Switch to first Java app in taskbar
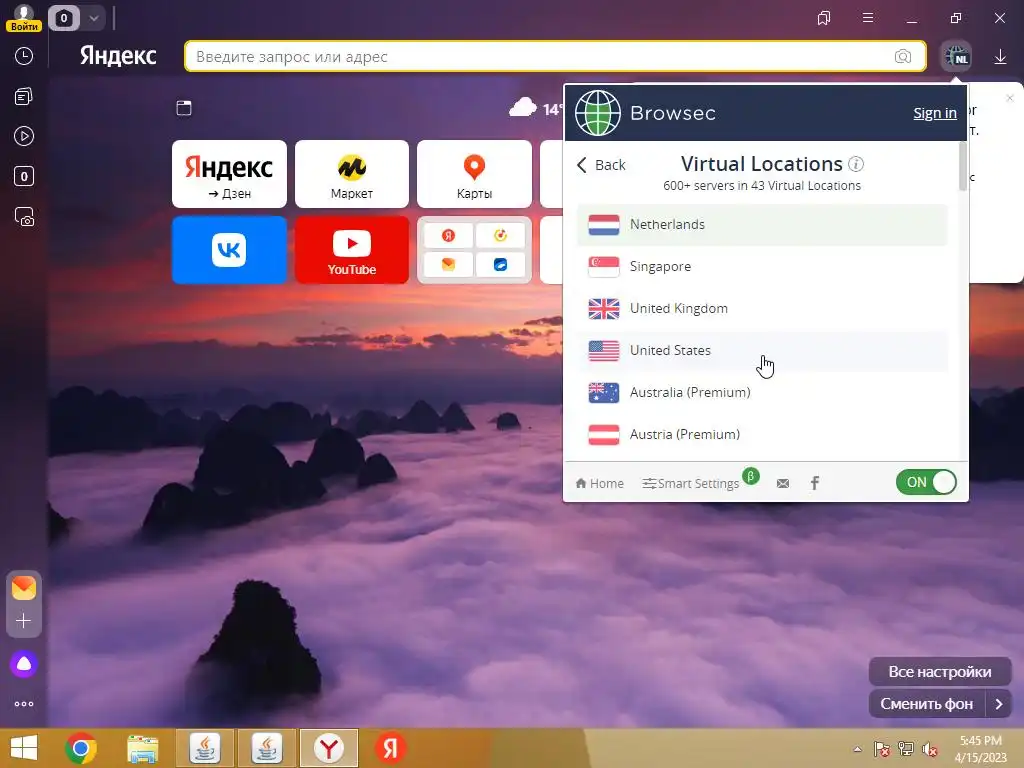 205,748
